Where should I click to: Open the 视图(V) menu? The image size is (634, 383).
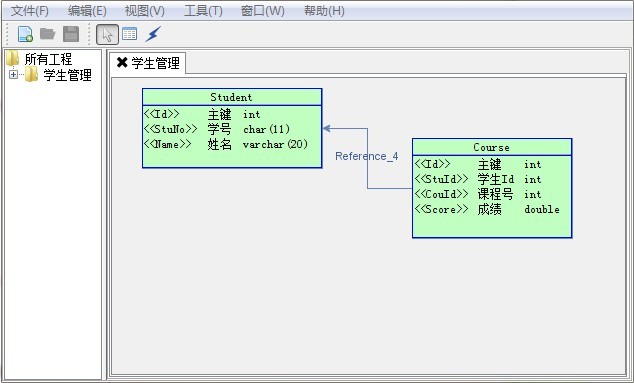[x=145, y=11]
